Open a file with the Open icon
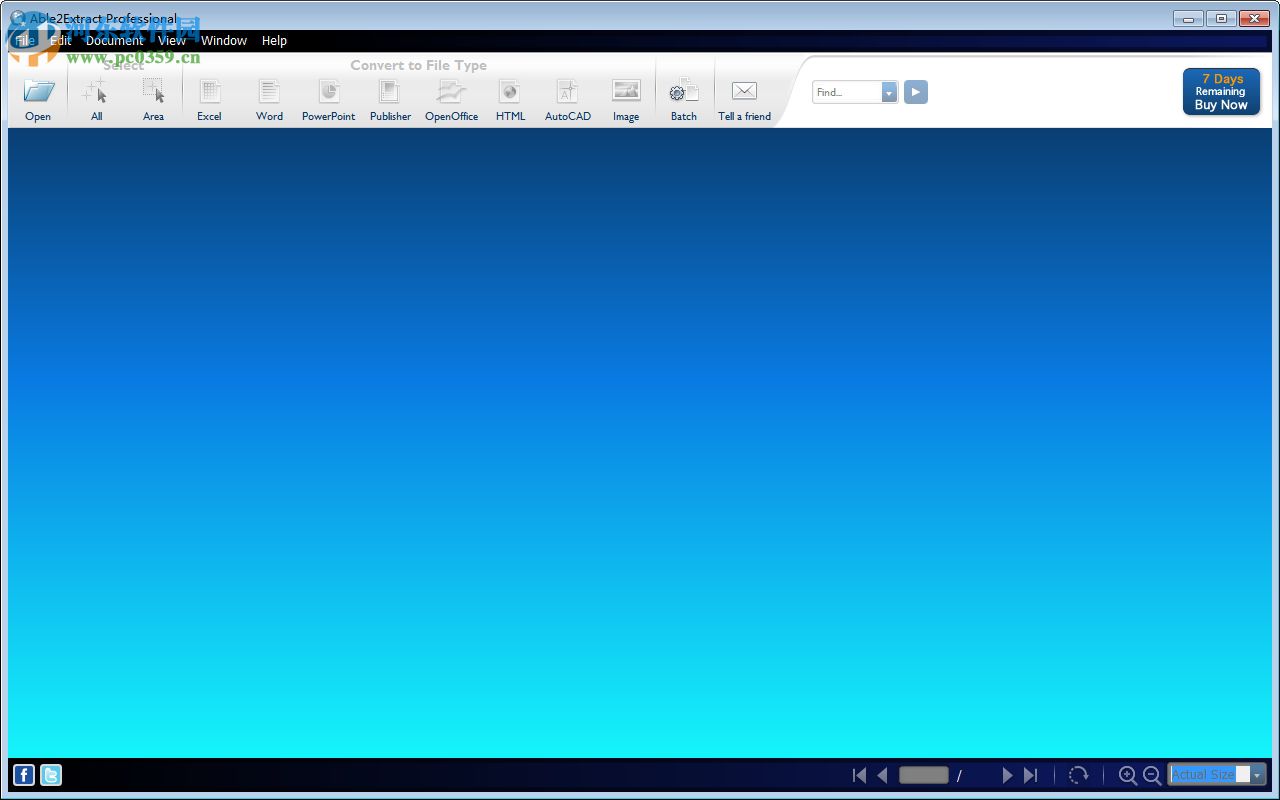The width and height of the screenshot is (1280, 800). point(38,92)
